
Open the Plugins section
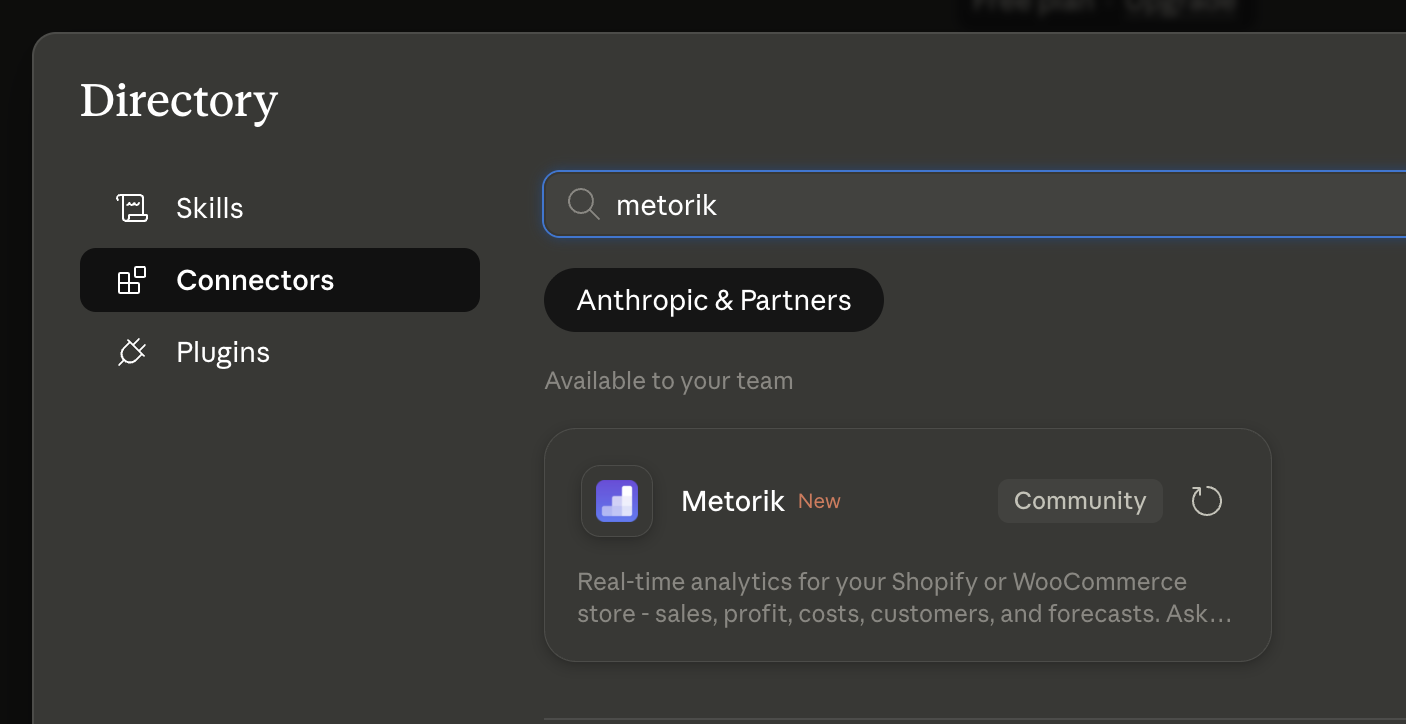point(280,352)
